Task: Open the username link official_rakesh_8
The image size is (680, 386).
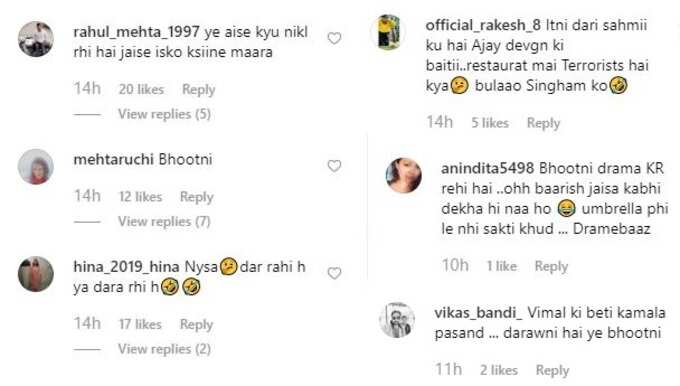Action: coord(483,25)
